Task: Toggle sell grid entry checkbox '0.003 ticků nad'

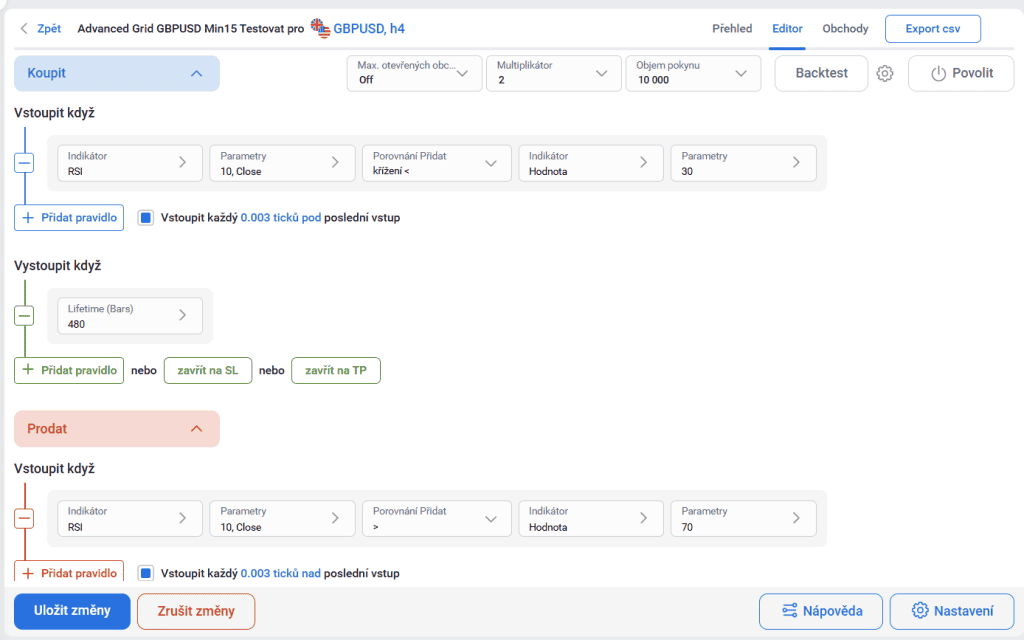Action: [146, 573]
